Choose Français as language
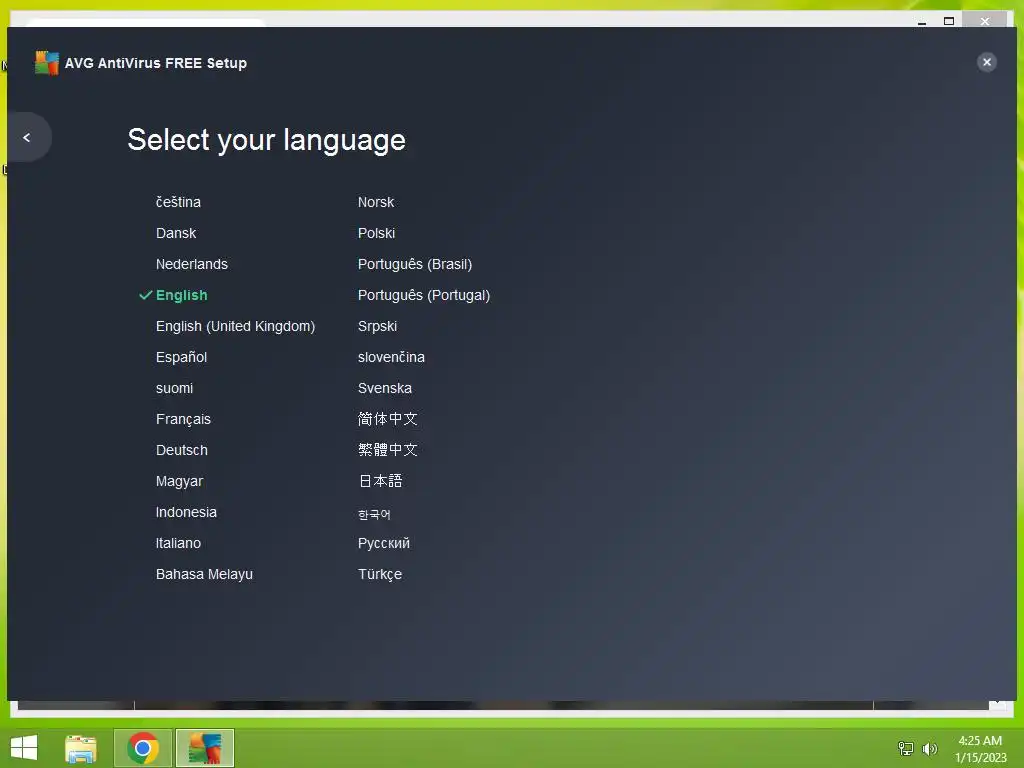1024x768 pixels. click(184, 419)
